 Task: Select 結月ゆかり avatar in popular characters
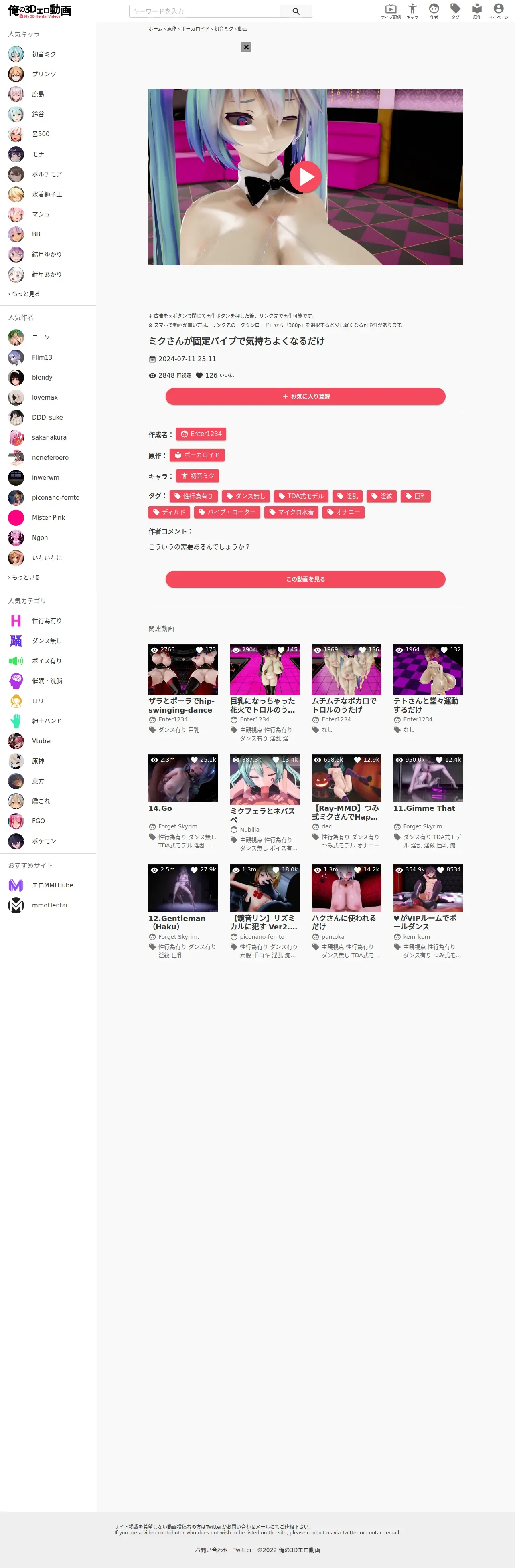(x=16, y=255)
